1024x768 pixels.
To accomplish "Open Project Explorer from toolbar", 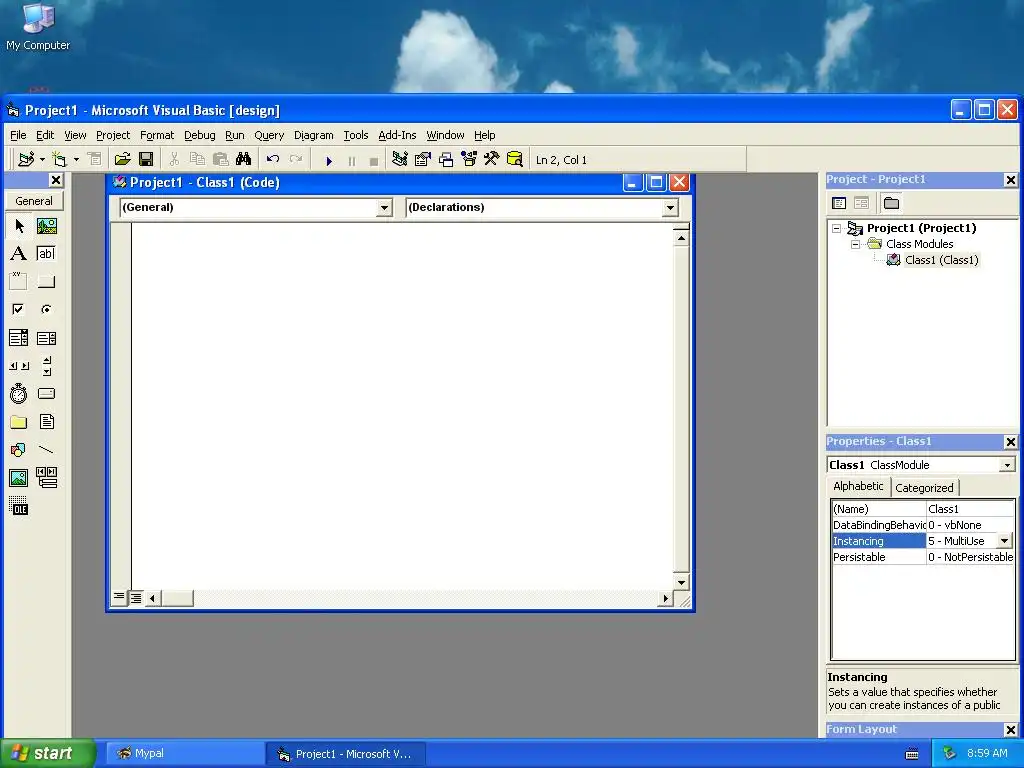I will click(400, 159).
